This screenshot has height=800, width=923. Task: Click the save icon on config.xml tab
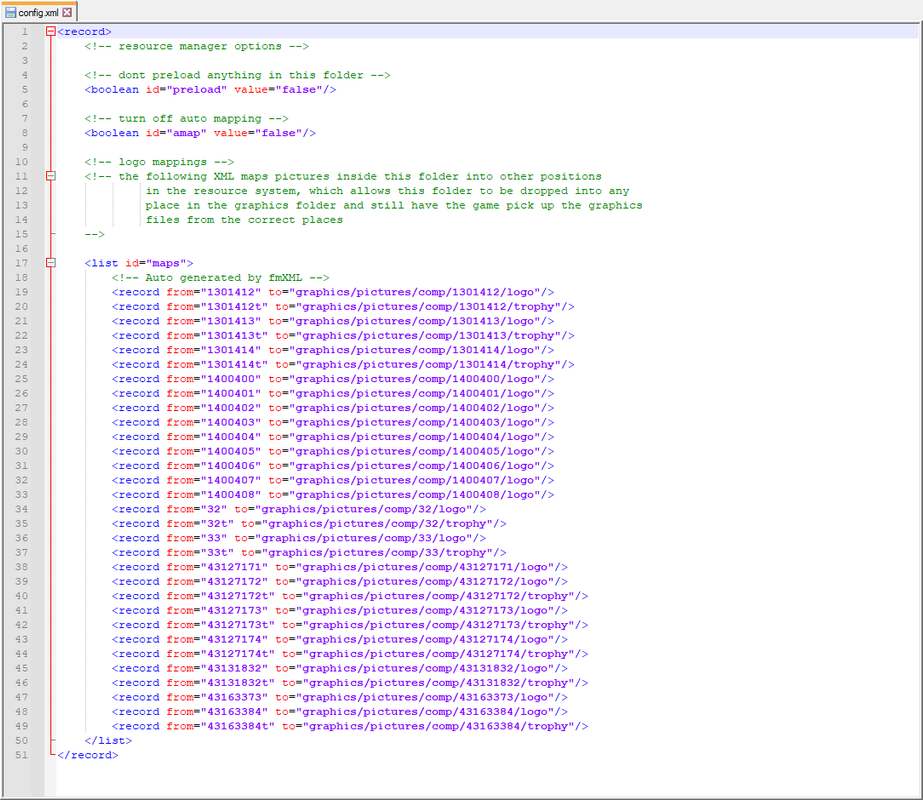click(11, 12)
